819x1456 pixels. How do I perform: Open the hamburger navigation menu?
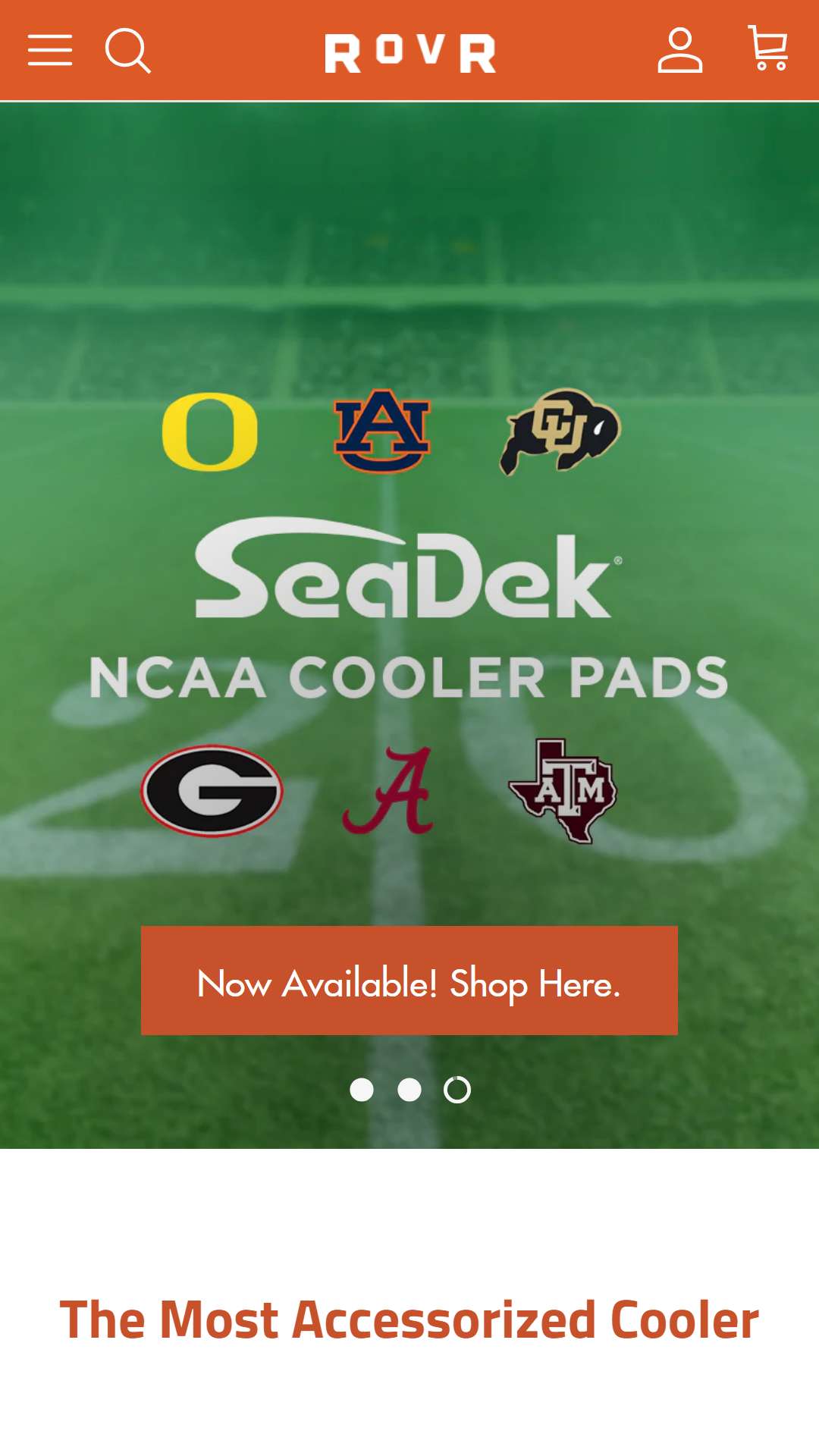pos(50,50)
